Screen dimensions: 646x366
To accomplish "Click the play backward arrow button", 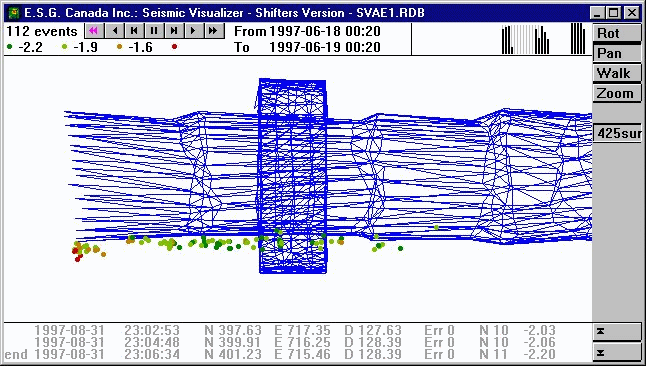I will (x=115, y=30).
